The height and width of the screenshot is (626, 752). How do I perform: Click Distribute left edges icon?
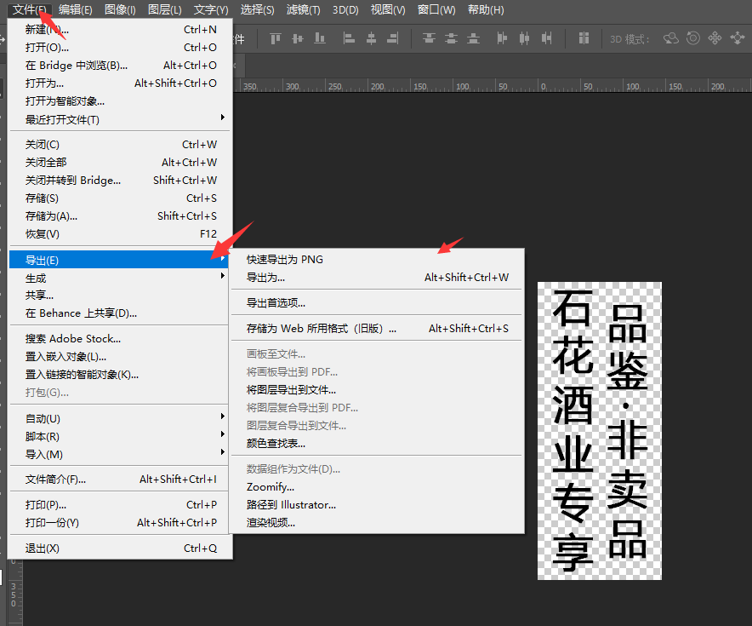(x=502, y=38)
